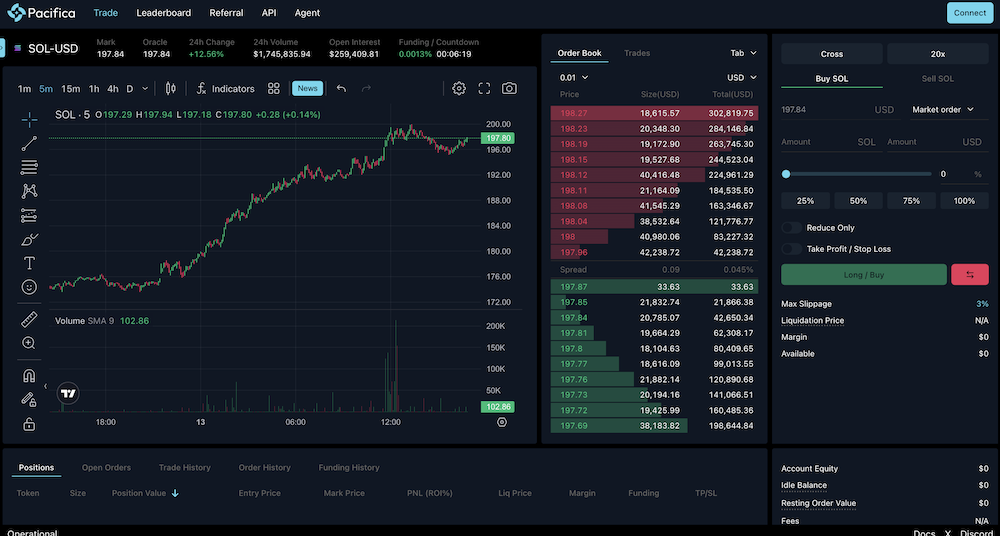
Task: Toggle the News button on chart
Action: coord(307,88)
